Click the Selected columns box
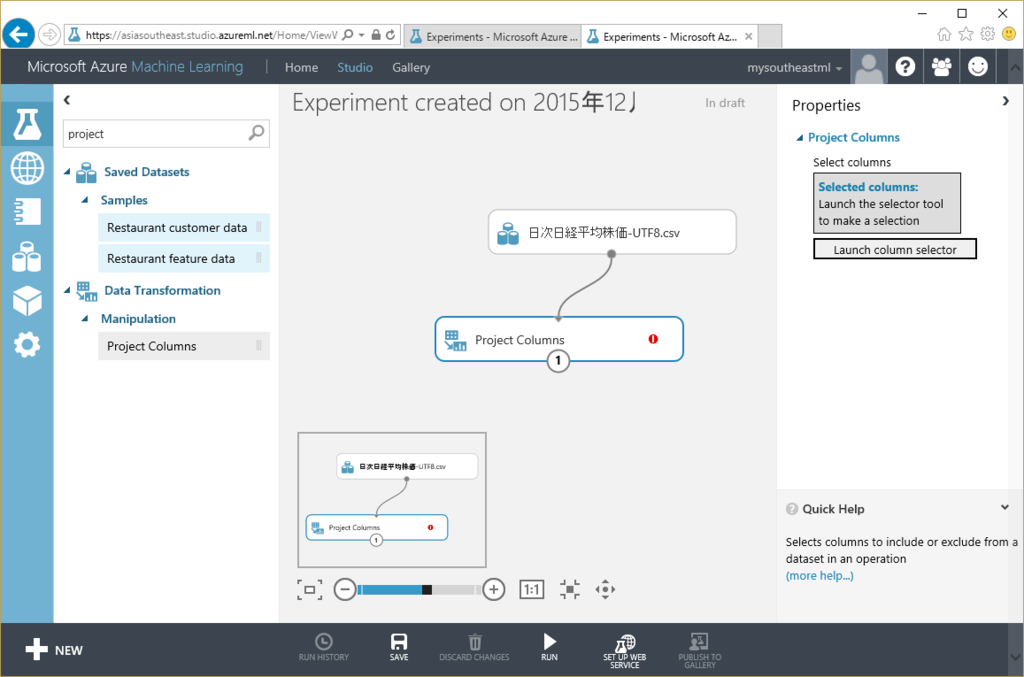 pos(887,203)
